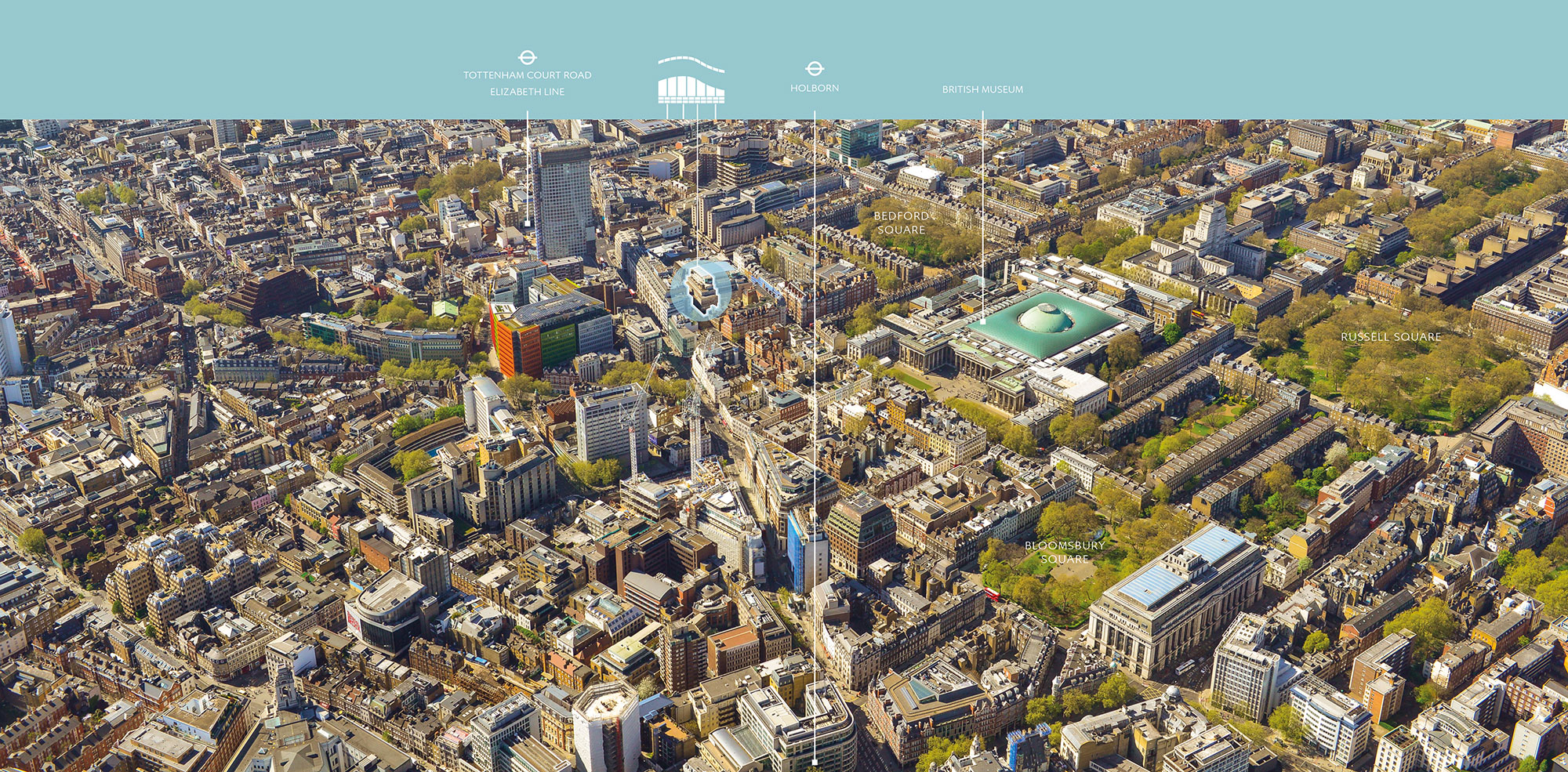Image resolution: width=1568 pixels, height=772 pixels.
Task: Click the tall Centre Point tower
Action: (x=561, y=200)
